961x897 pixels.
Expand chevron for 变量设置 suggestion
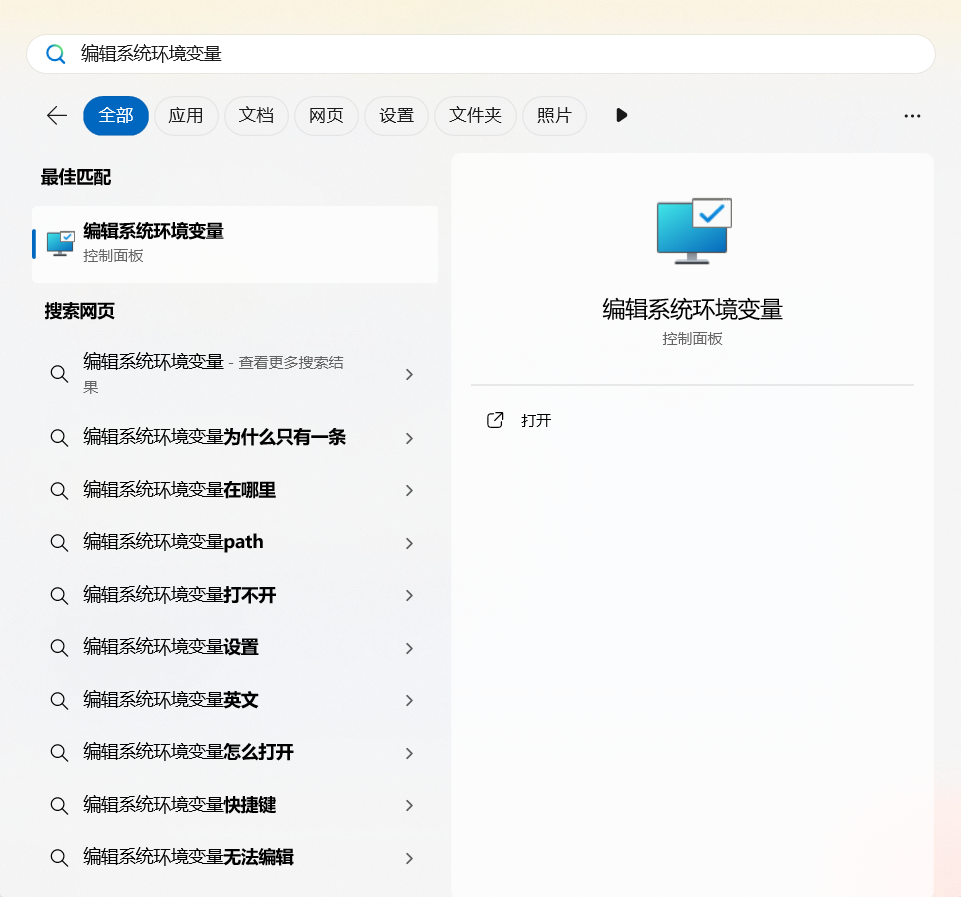(x=409, y=648)
